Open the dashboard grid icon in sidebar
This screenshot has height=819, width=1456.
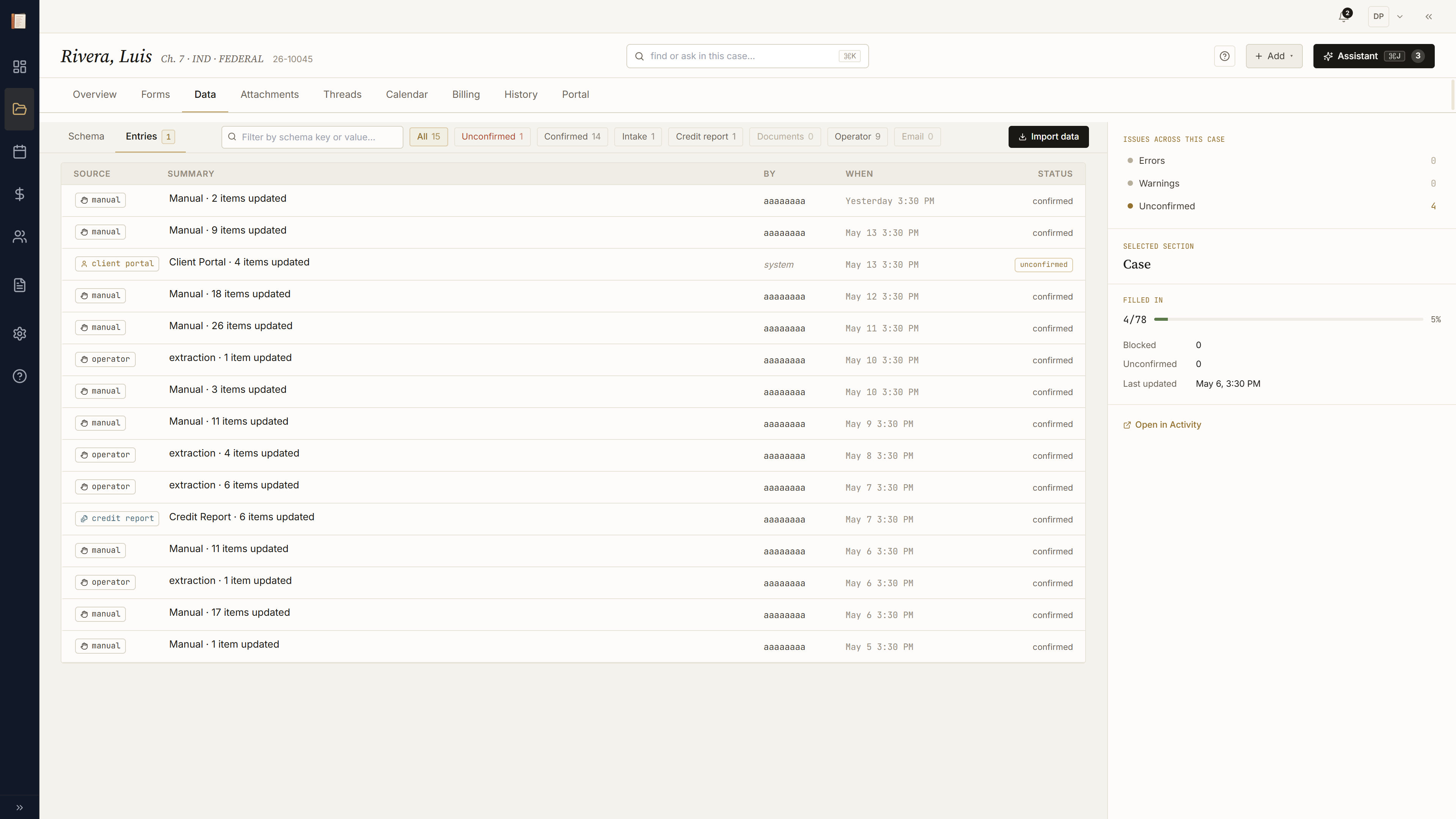[19, 67]
